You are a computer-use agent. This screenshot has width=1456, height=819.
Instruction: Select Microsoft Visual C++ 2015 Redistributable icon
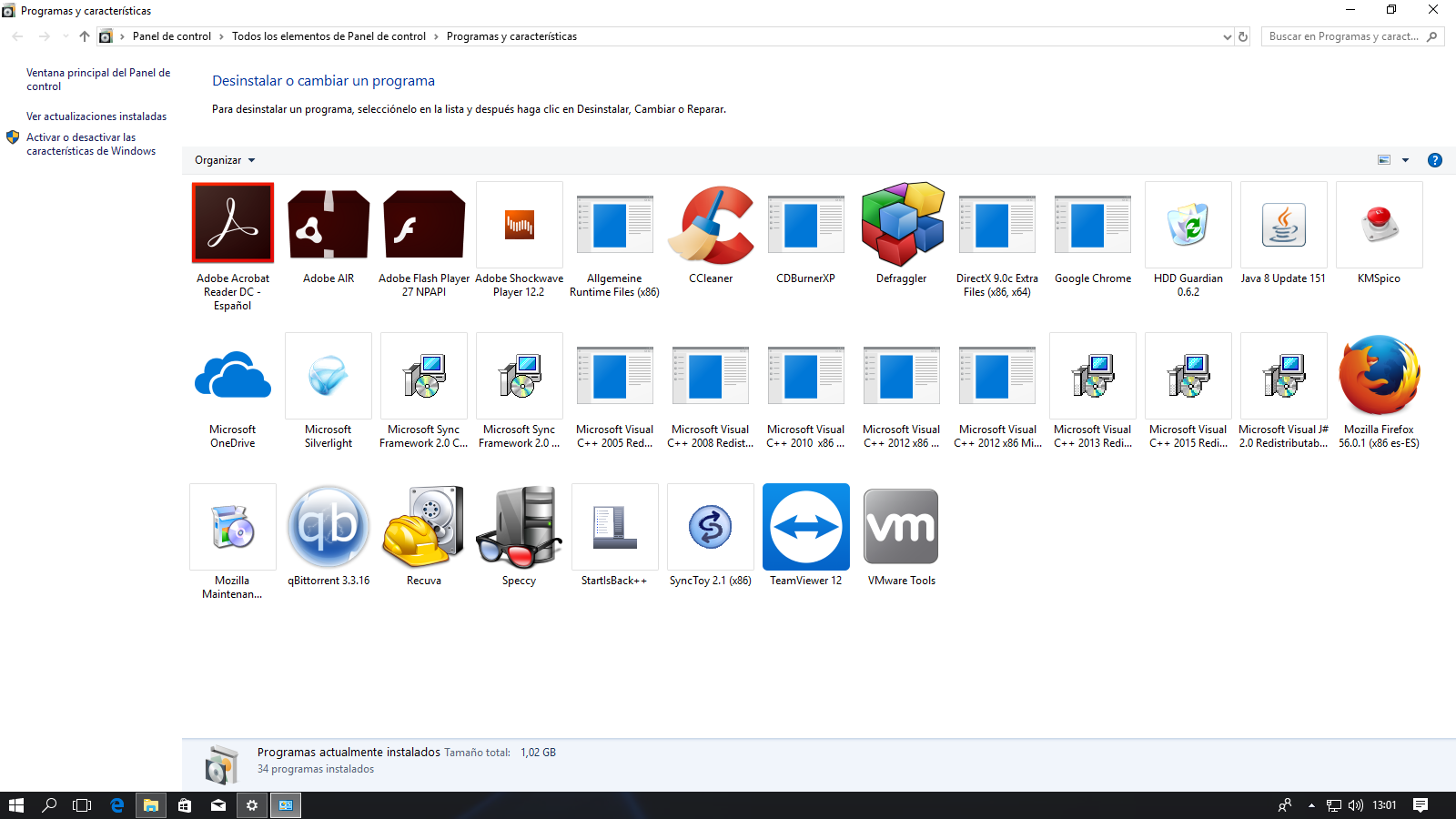[1188, 376]
